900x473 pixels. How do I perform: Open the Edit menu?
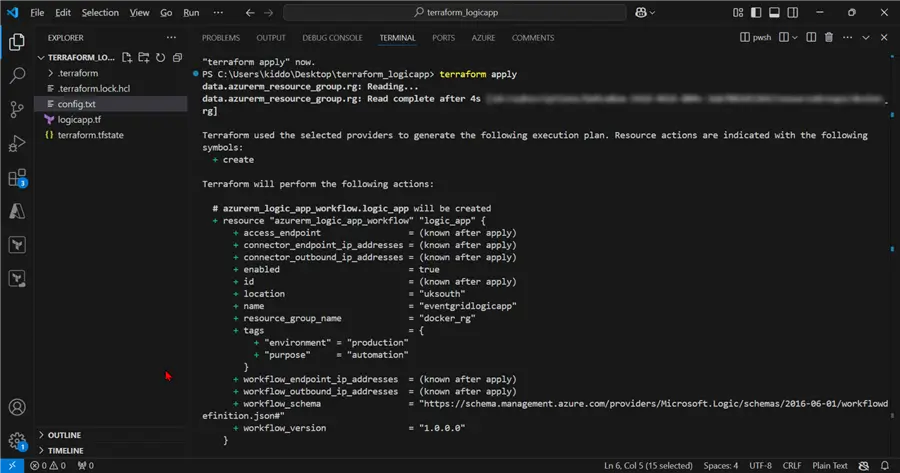coord(63,12)
